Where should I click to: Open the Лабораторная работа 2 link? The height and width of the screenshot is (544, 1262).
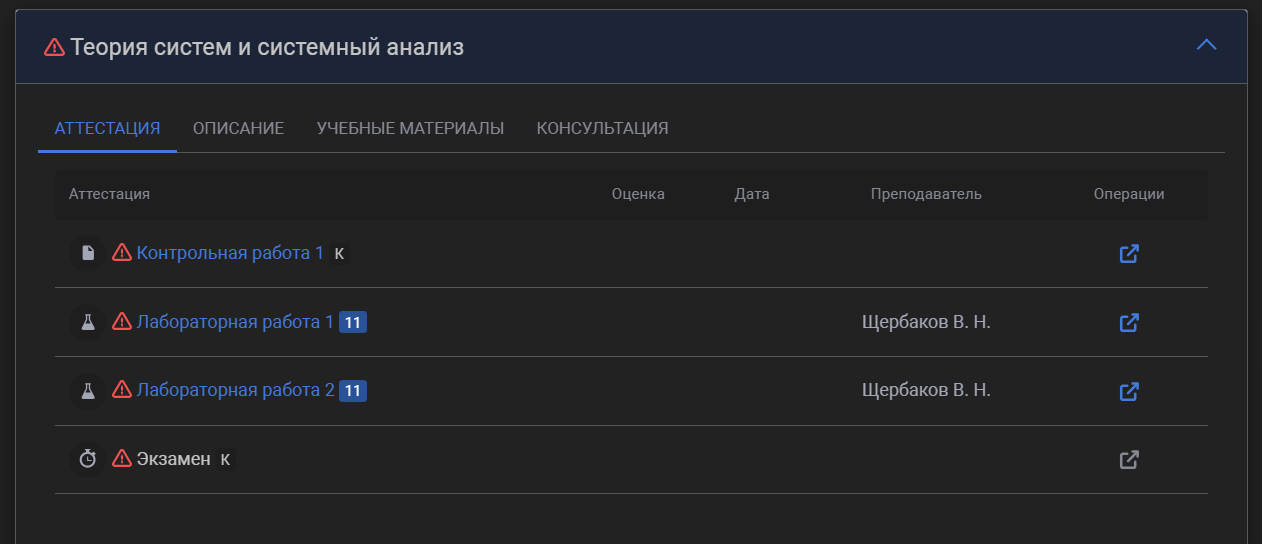[235, 390]
